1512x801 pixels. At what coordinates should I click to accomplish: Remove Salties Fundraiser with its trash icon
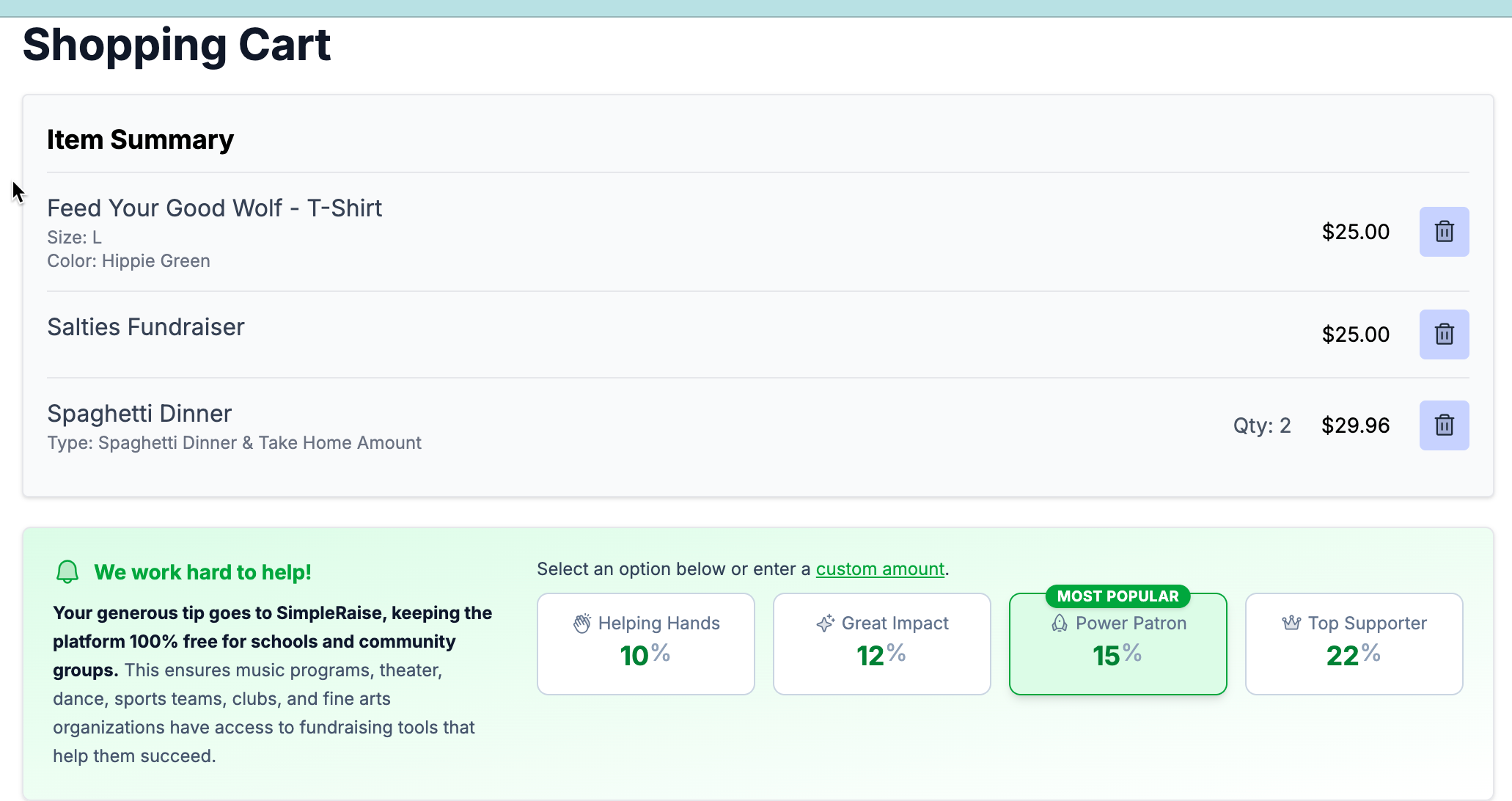(1444, 334)
